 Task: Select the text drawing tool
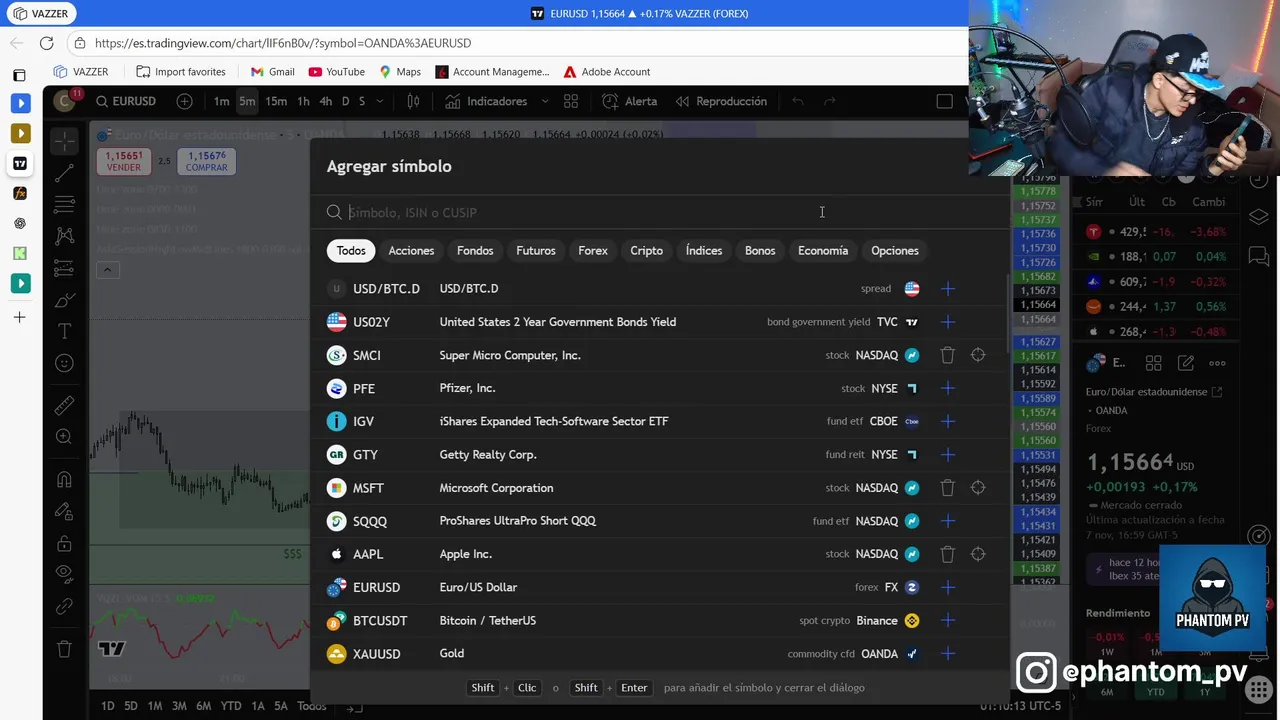[64, 331]
